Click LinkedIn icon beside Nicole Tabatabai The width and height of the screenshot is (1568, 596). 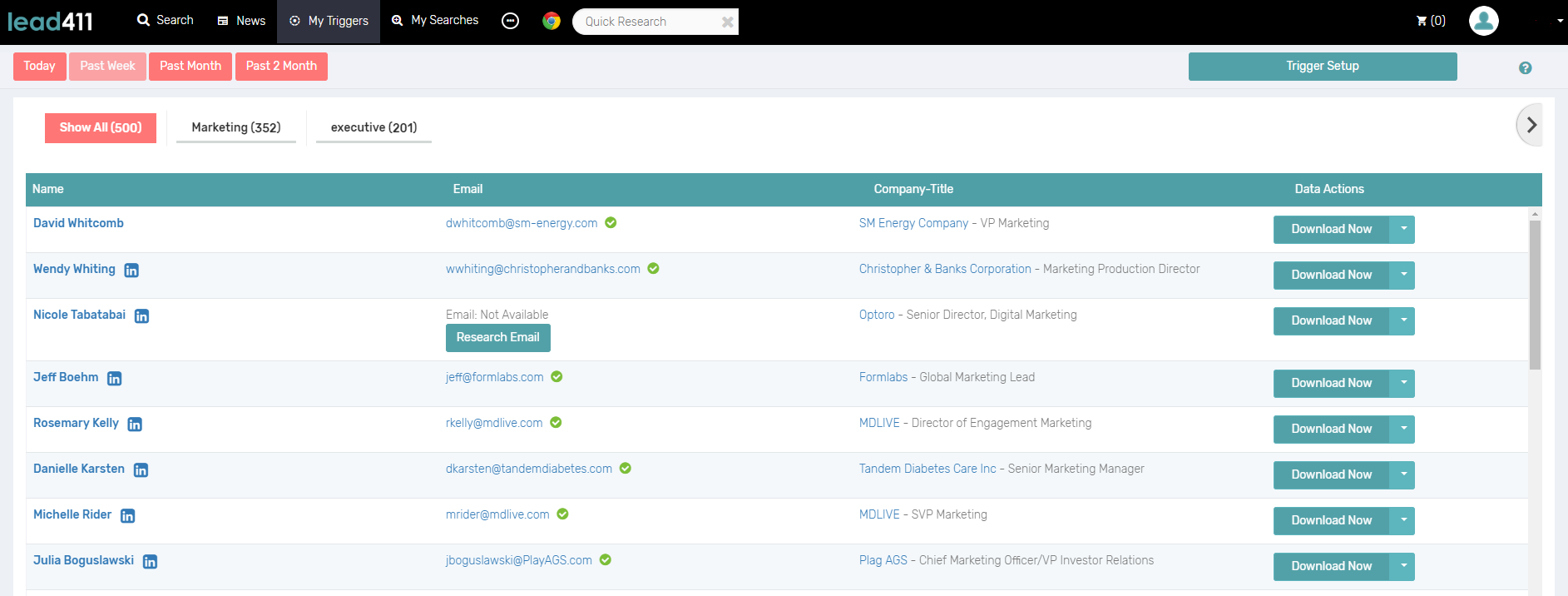click(141, 316)
